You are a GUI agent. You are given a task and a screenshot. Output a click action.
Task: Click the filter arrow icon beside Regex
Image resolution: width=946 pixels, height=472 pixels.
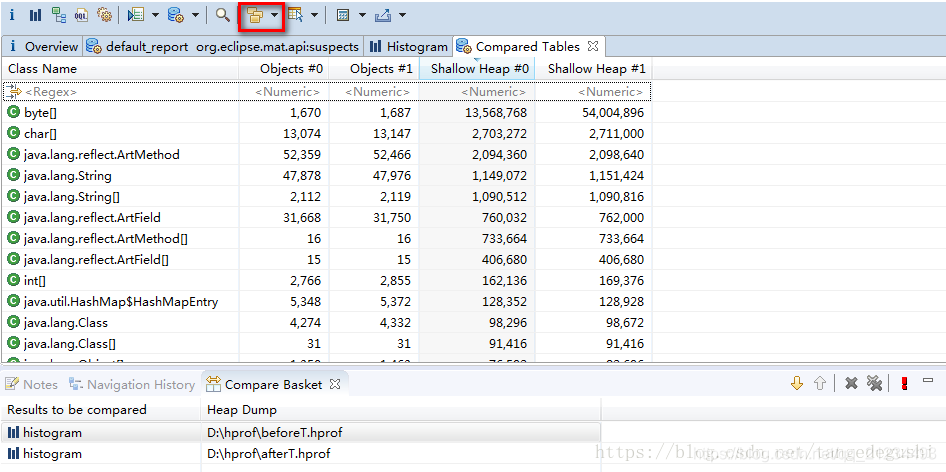click(x=13, y=91)
